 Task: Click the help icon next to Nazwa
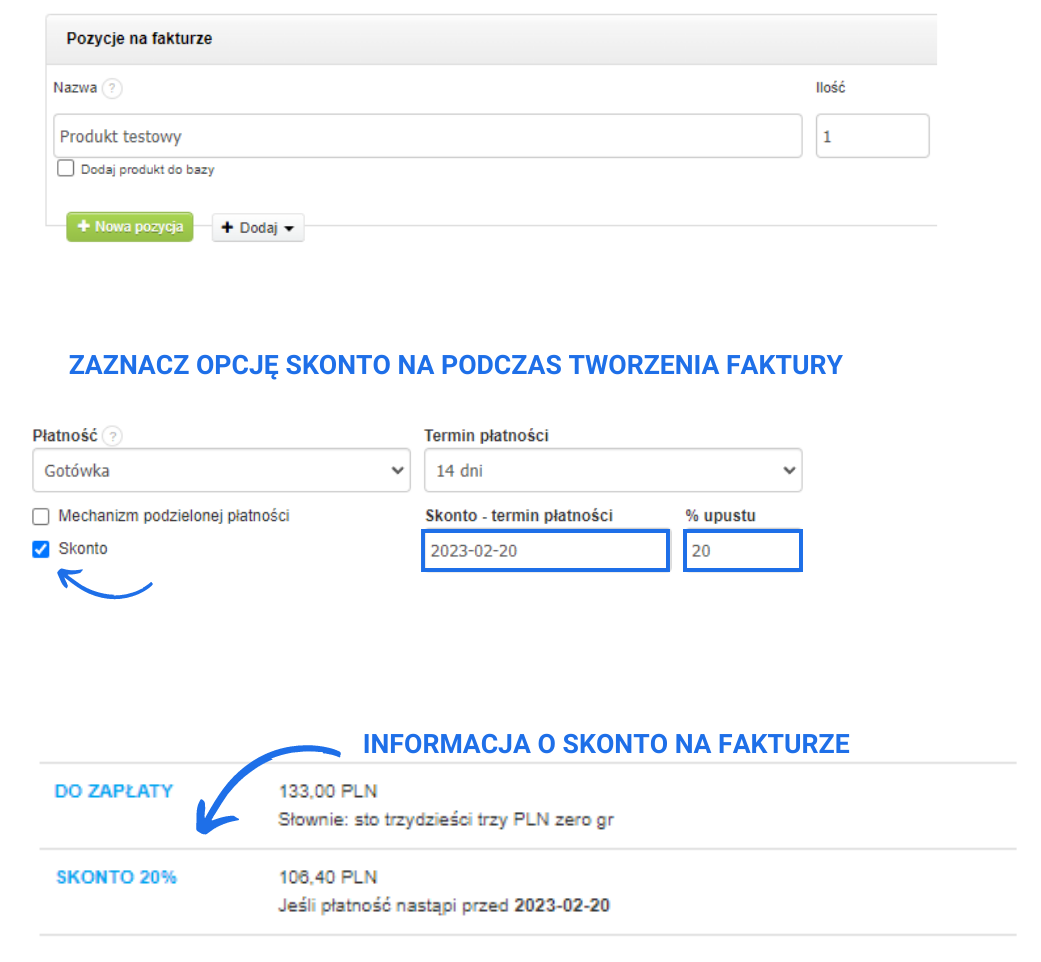click(x=112, y=88)
